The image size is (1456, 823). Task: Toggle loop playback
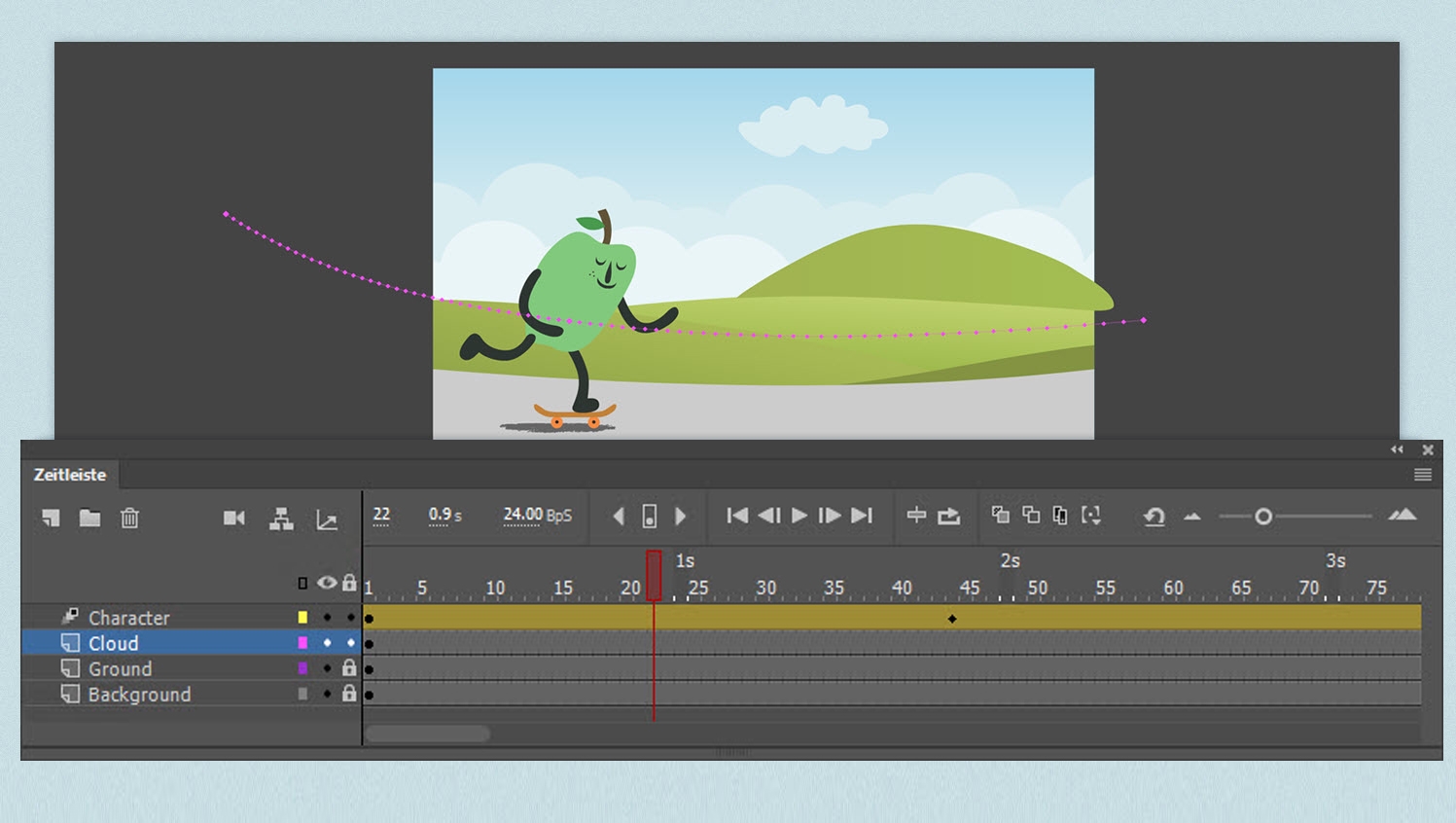tap(949, 516)
